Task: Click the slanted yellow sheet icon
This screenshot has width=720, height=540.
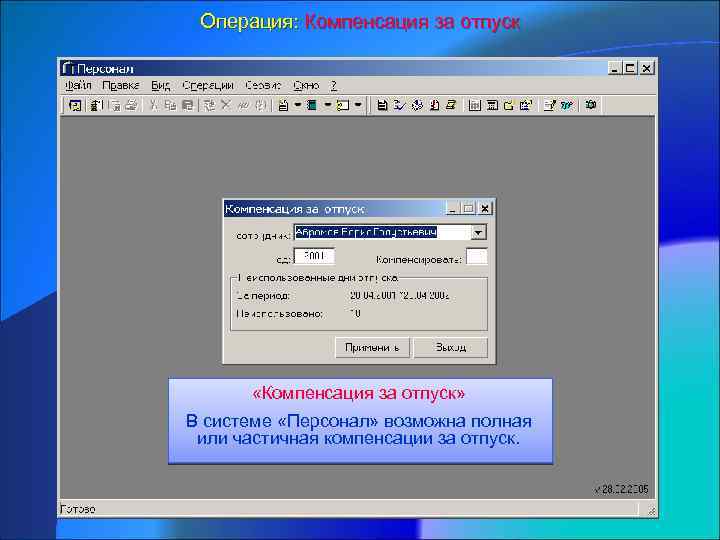Action: (x=451, y=105)
